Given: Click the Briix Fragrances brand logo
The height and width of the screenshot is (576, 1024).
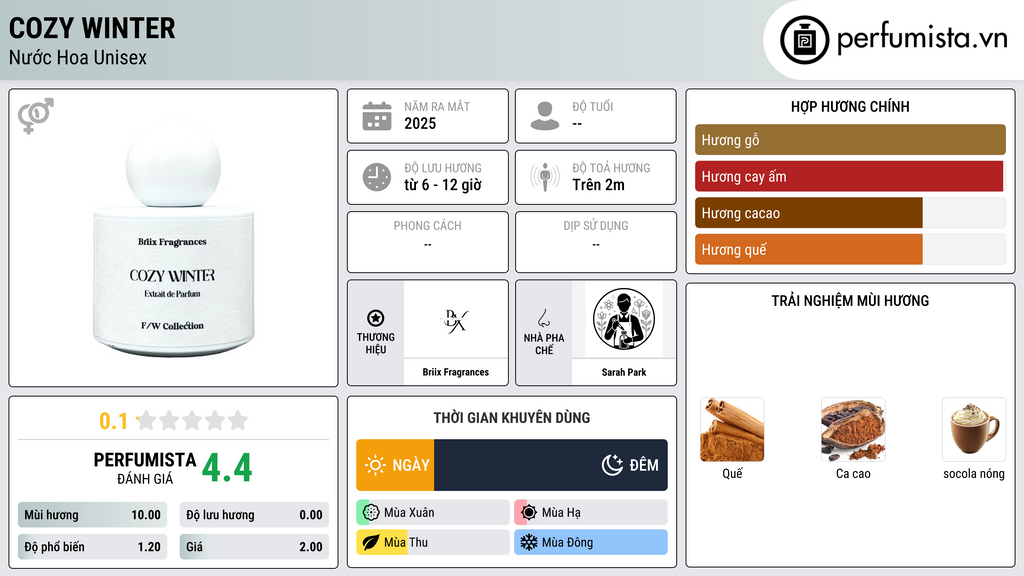Looking at the screenshot, I should pyautogui.click(x=455, y=320).
